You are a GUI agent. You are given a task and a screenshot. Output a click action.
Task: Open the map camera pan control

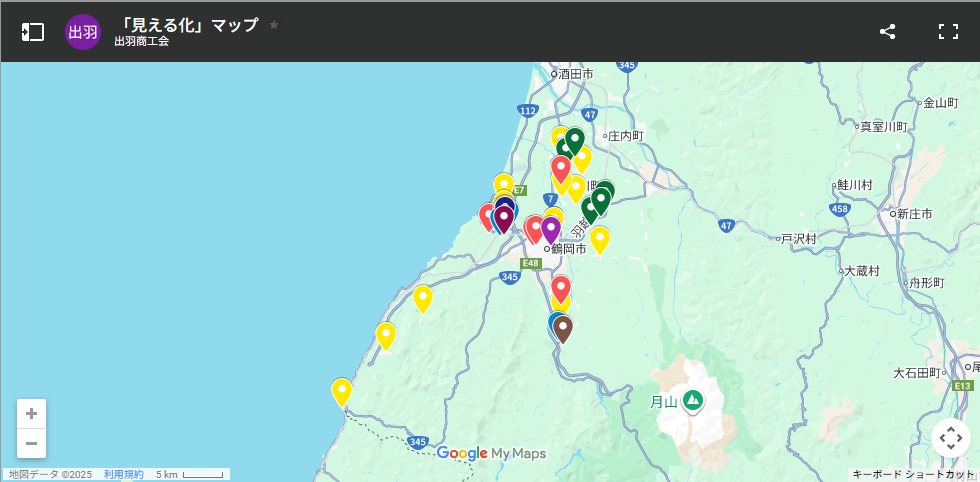point(950,437)
